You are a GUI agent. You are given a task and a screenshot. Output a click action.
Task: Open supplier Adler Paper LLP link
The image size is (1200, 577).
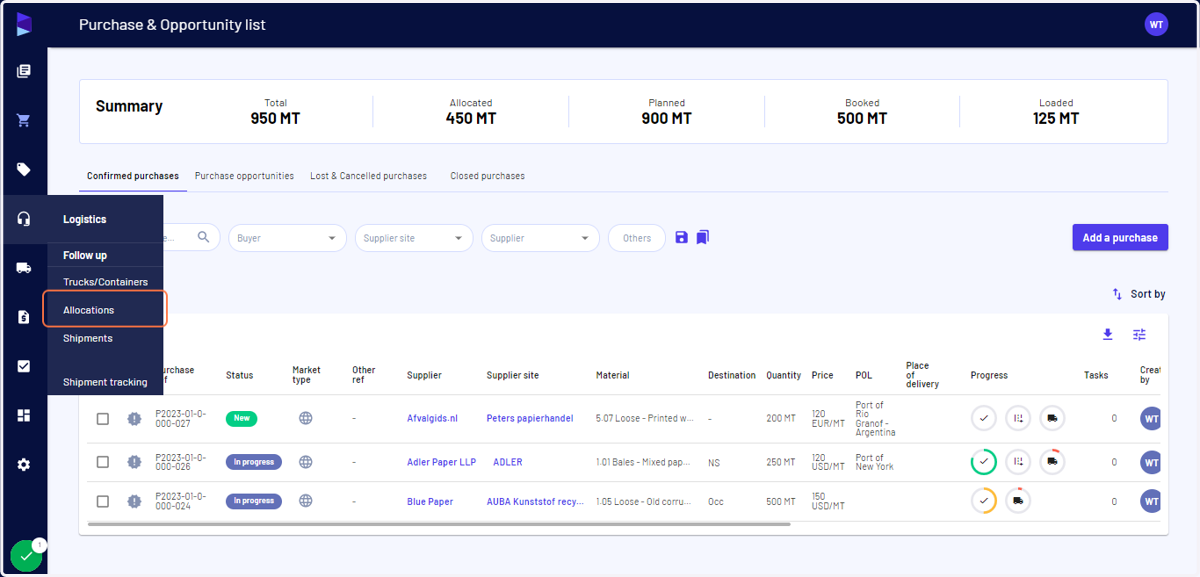tap(441, 462)
